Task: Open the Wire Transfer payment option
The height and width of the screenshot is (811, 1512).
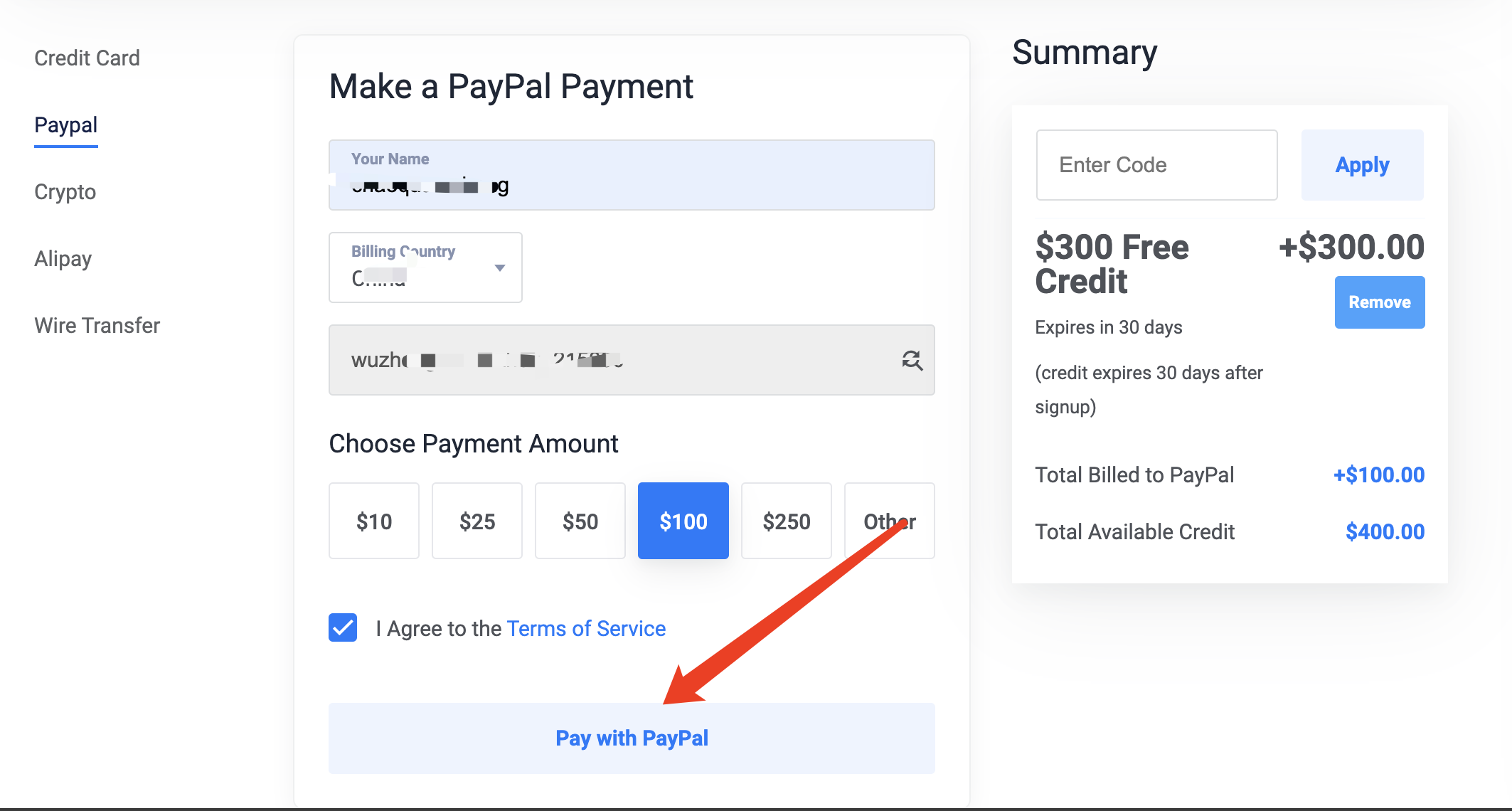Action: click(97, 325)
